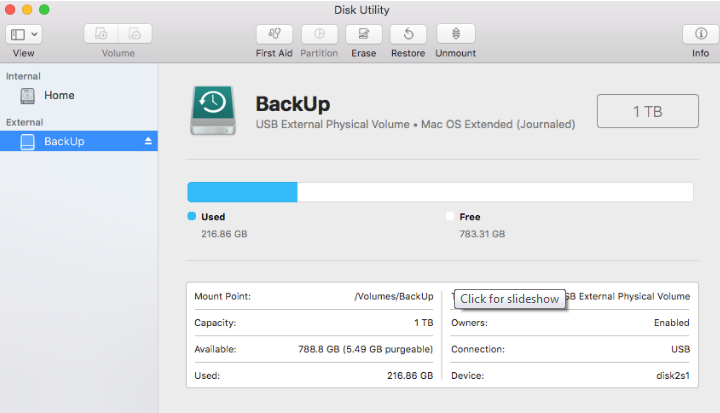Click the Remove Volume icon

[x=135, y=34]
